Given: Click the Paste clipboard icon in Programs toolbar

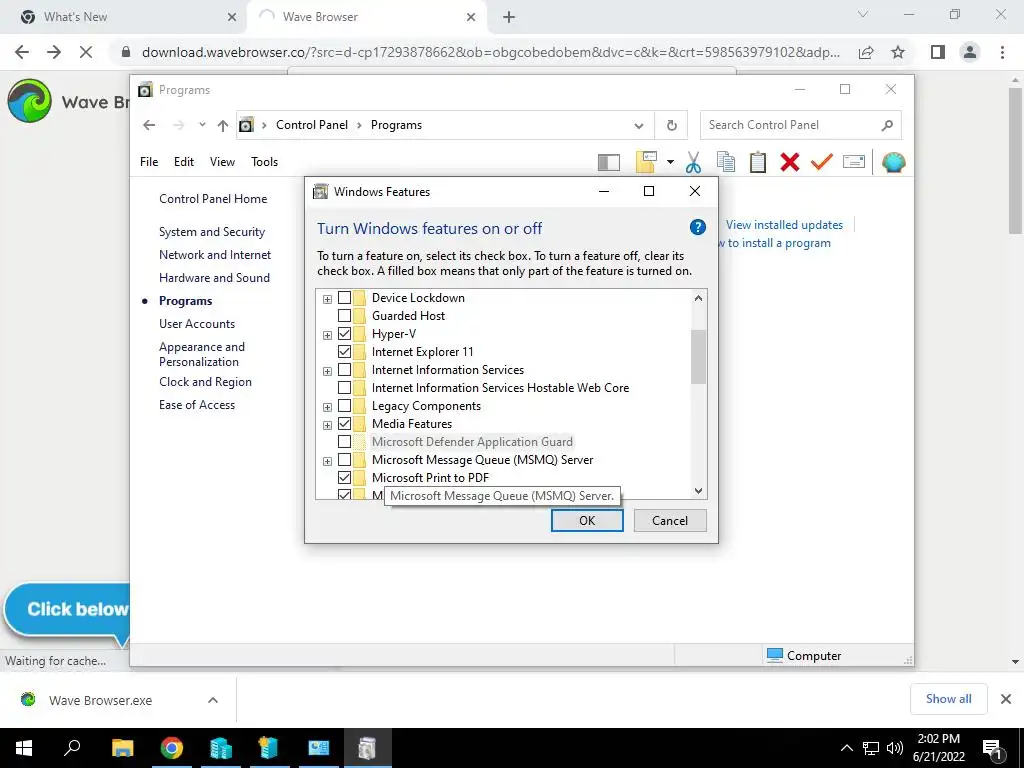Looking at the screenshot, I should [758, 162].
